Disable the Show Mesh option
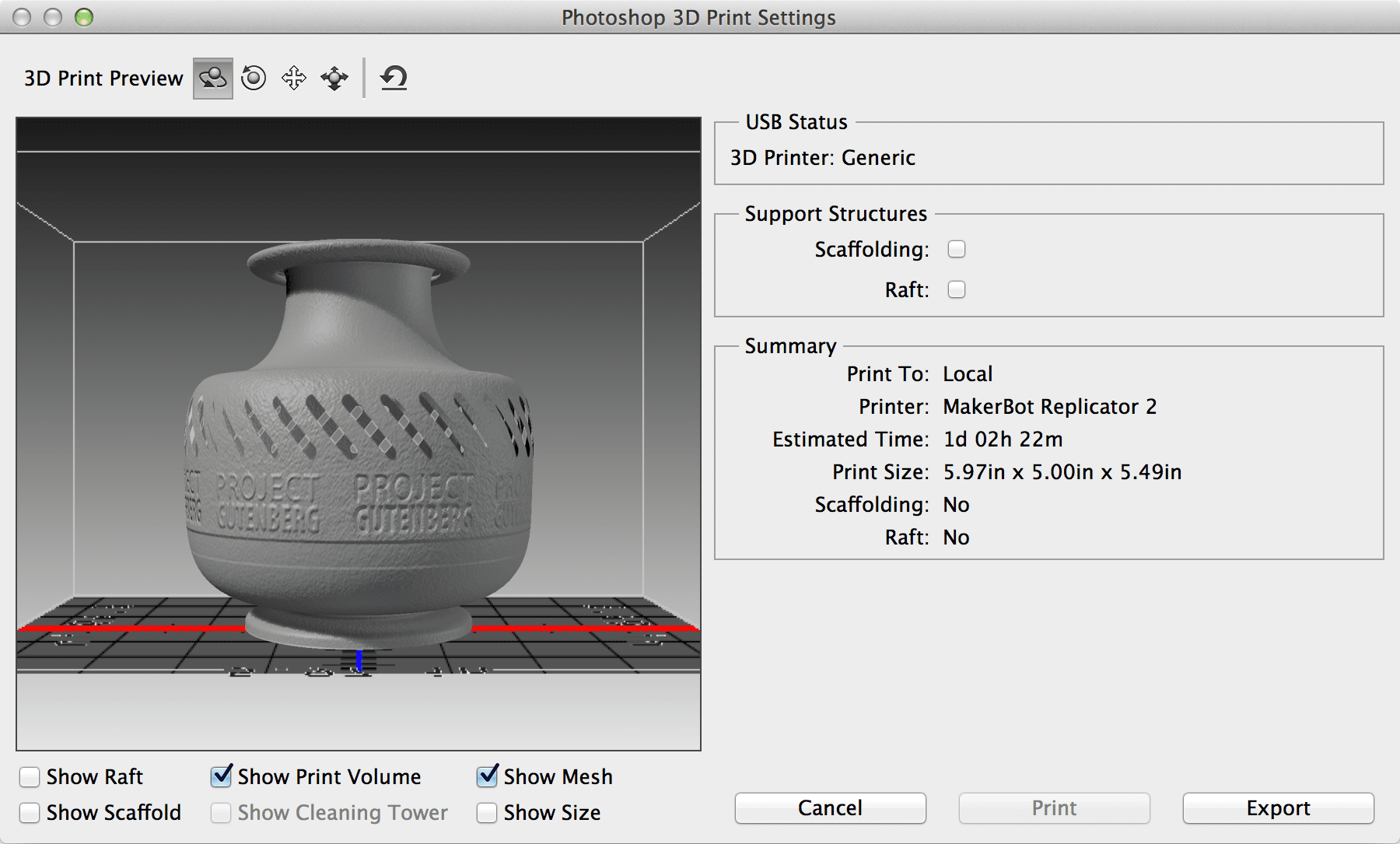Image resolution: width=1400 pixels, height=844 pixels. click(x=487, y=776)
